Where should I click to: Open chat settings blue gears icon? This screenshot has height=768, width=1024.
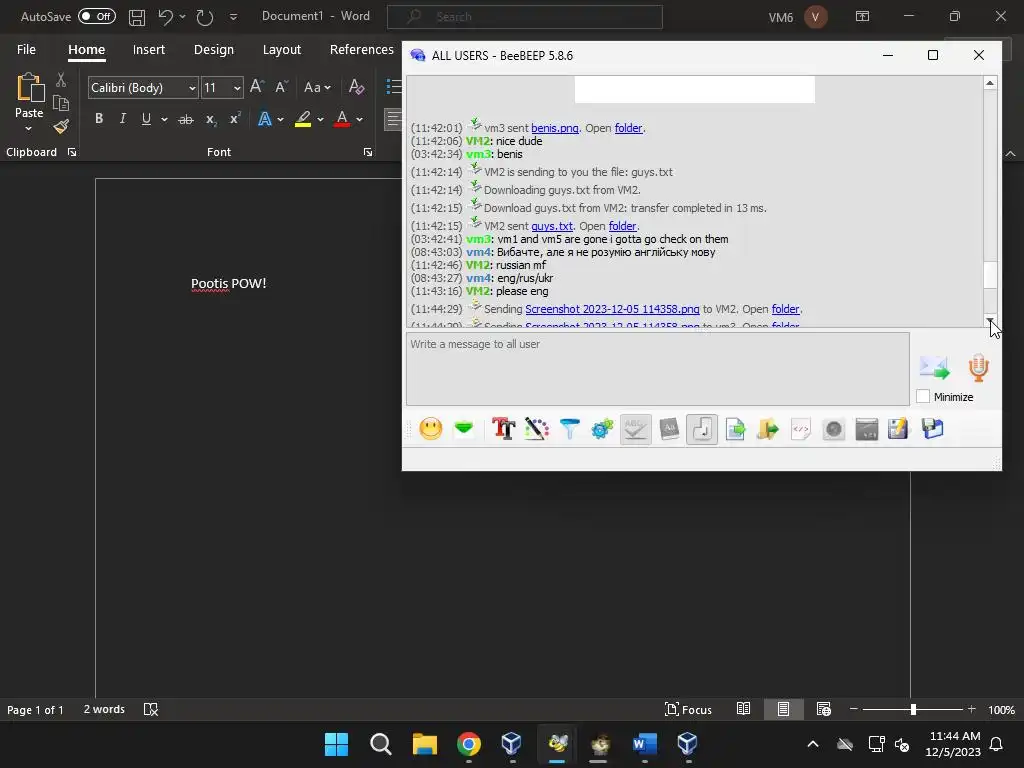coord(602,429)
